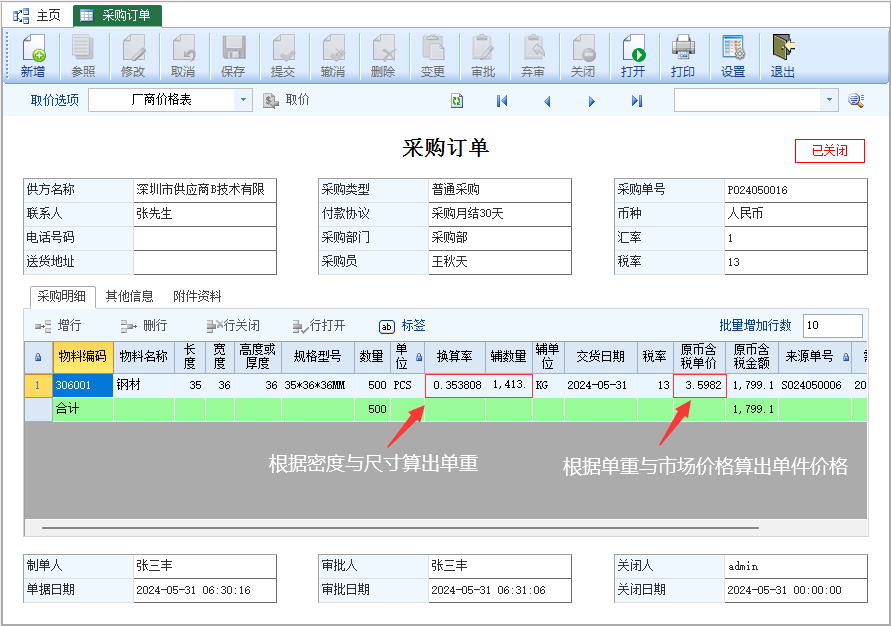This screenshot has width=891, height=626.
Task: Click the 新增 (New) toolbar icon
Action: [33, 56]
